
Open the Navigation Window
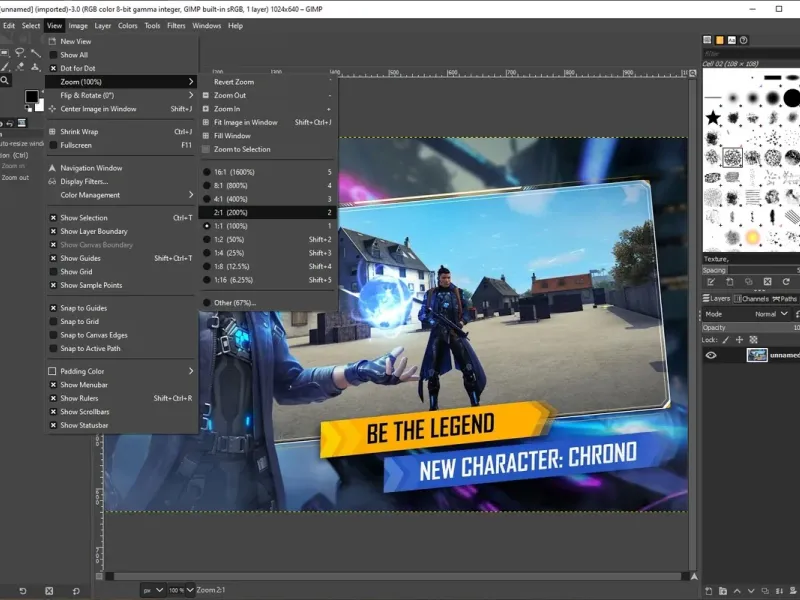click(x=91, y=168)
